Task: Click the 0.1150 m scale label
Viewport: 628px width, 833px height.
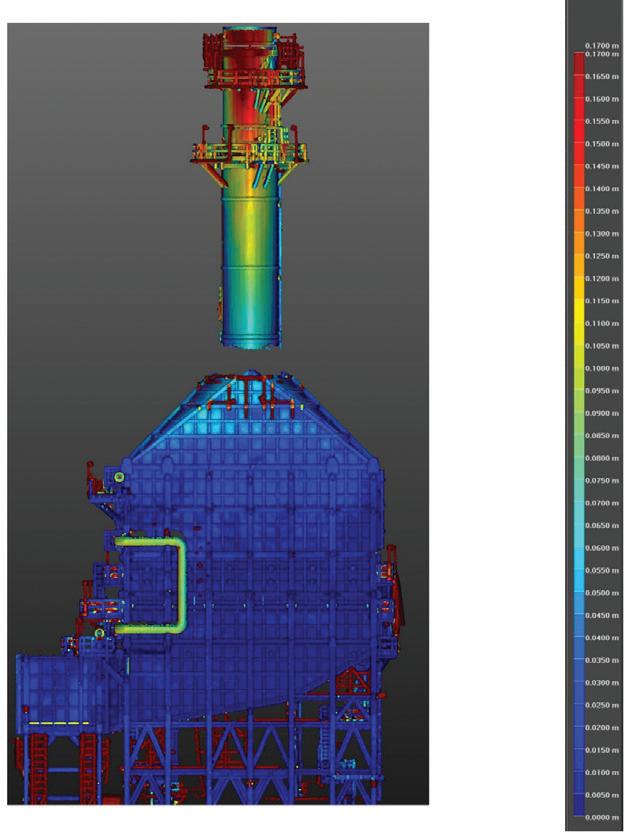Action: (602, 301)
